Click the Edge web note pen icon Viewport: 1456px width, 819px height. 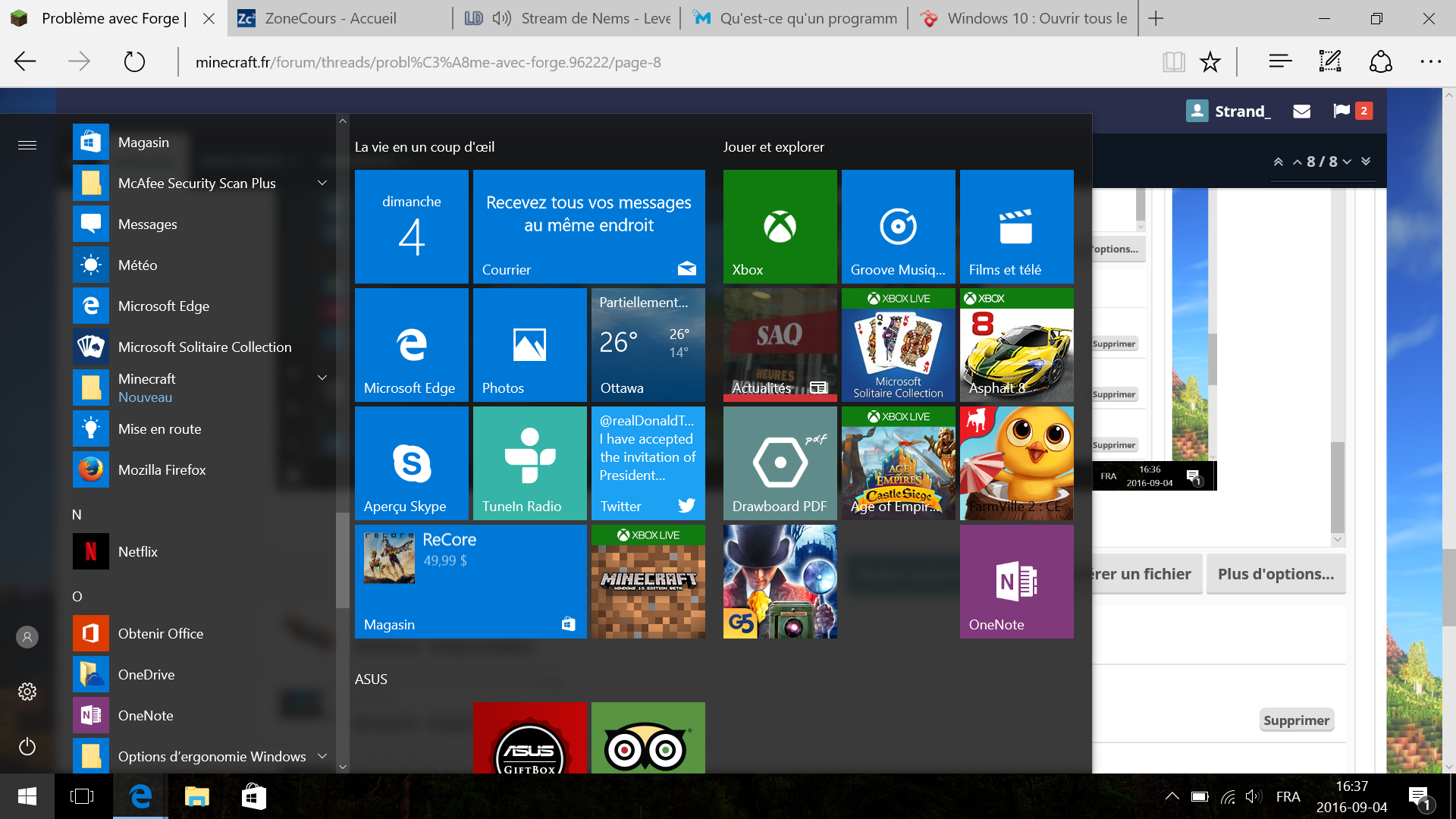pos(1330,61)
